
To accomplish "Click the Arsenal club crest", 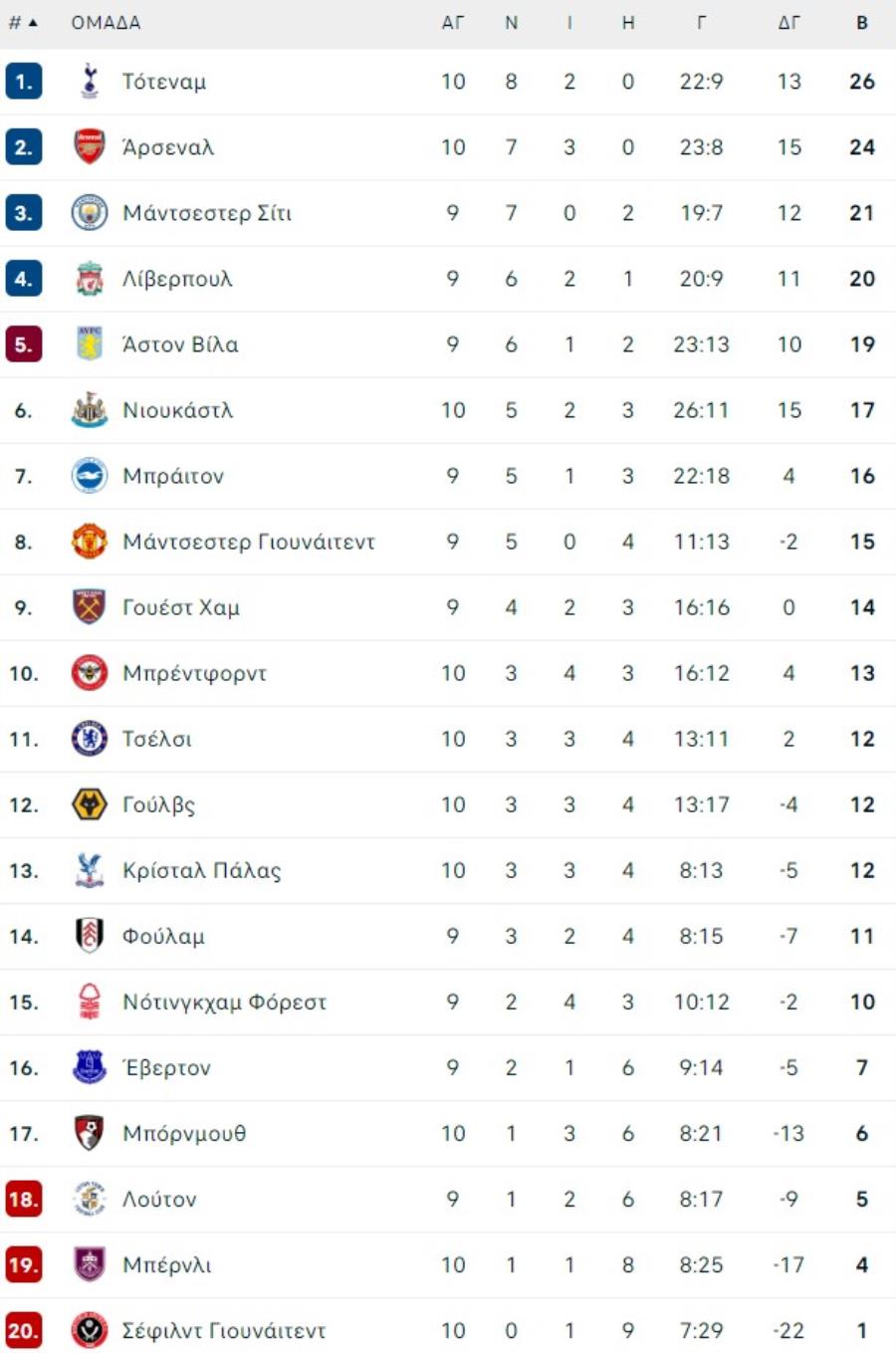I will click(90, 147).
